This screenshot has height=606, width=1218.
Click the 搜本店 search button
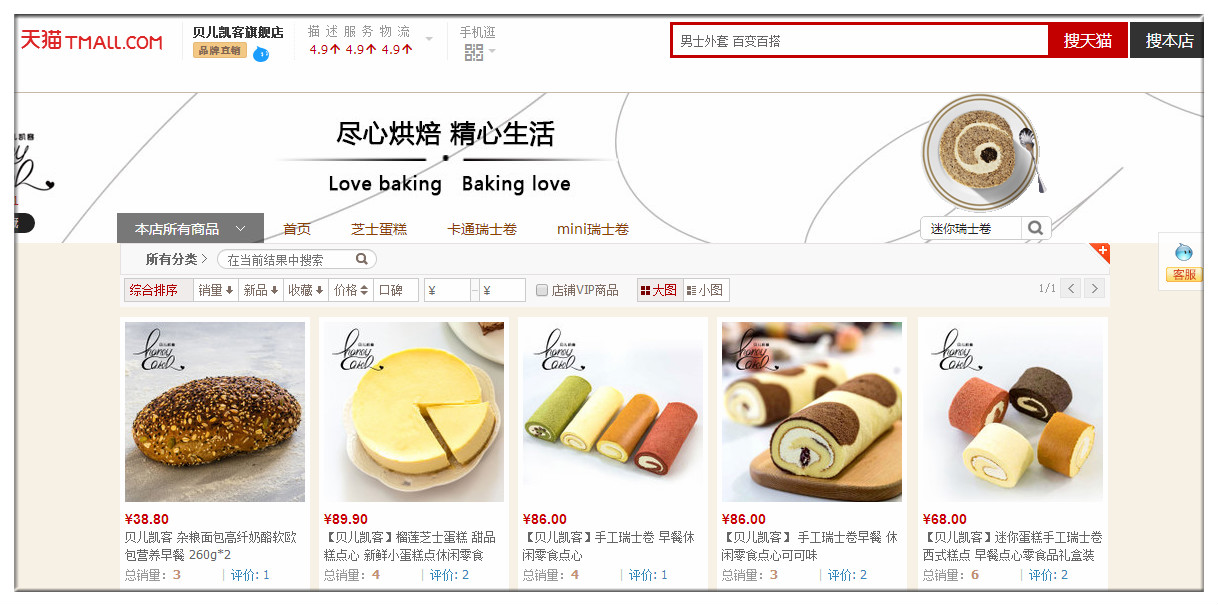(x=1168, y=40)
